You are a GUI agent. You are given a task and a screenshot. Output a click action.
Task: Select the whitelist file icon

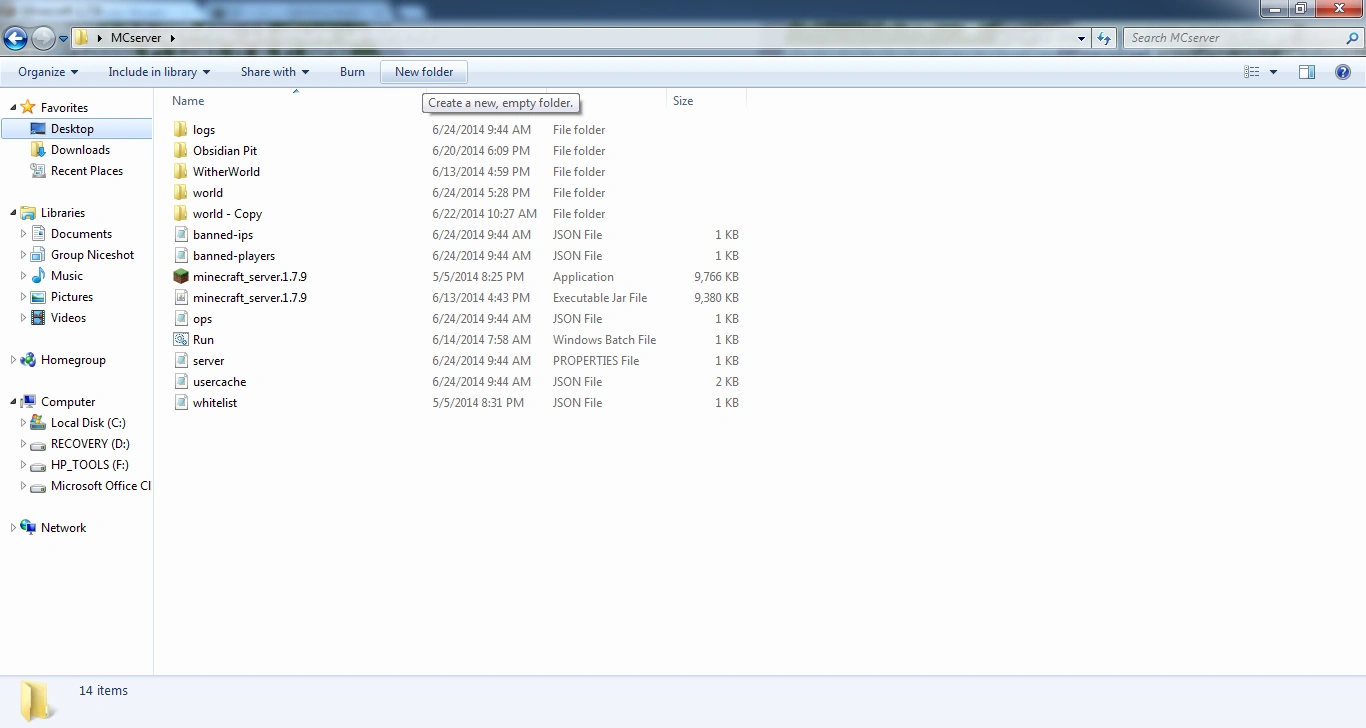coord(180,403)
